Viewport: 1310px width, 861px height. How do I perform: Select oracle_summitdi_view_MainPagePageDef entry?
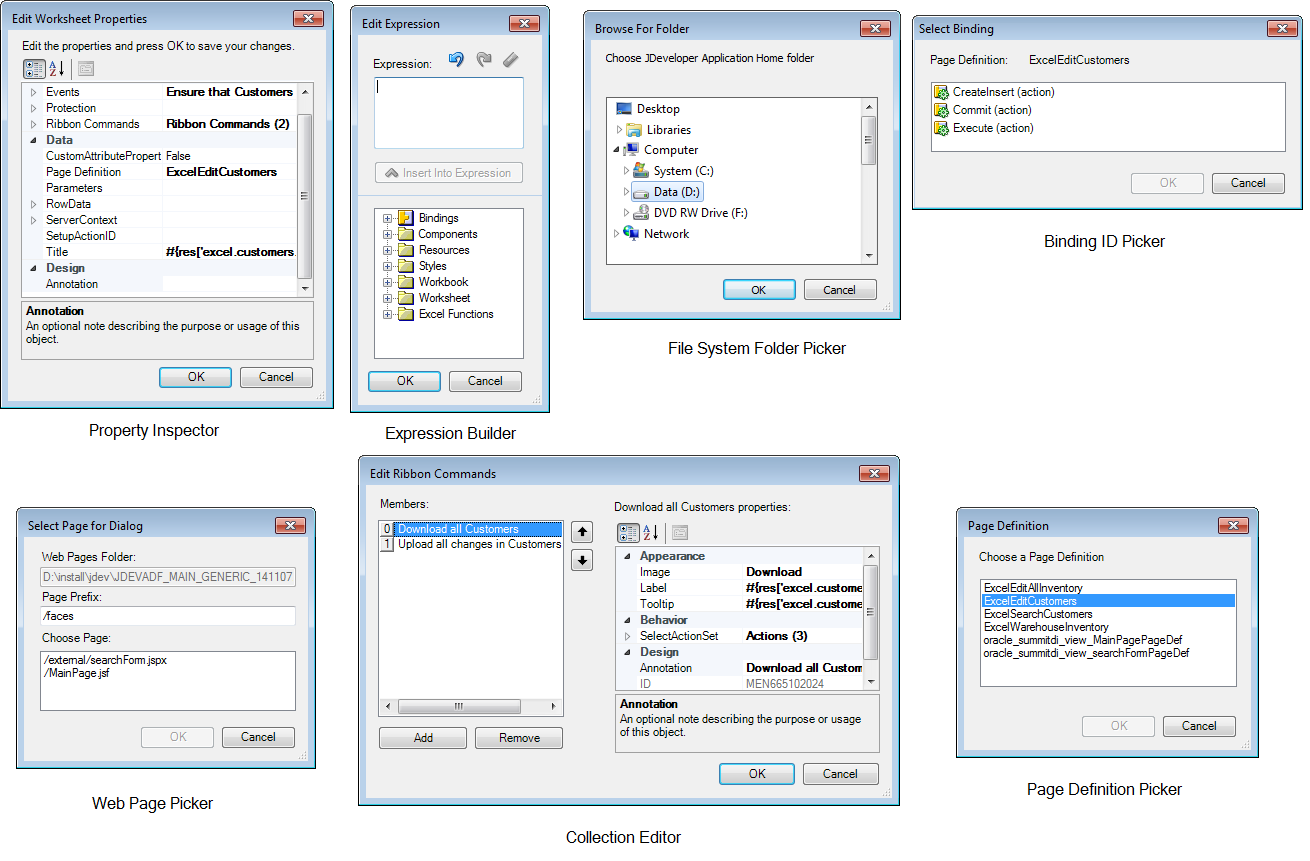1083,640
